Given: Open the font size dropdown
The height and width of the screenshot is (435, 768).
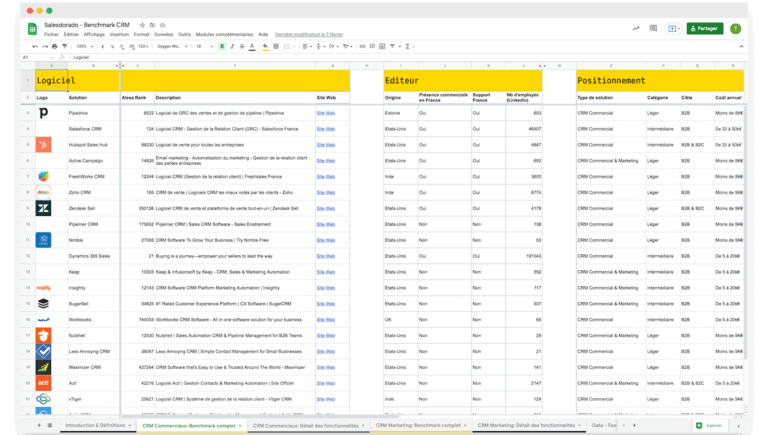Looking at the screenshot, I should 204,47.
